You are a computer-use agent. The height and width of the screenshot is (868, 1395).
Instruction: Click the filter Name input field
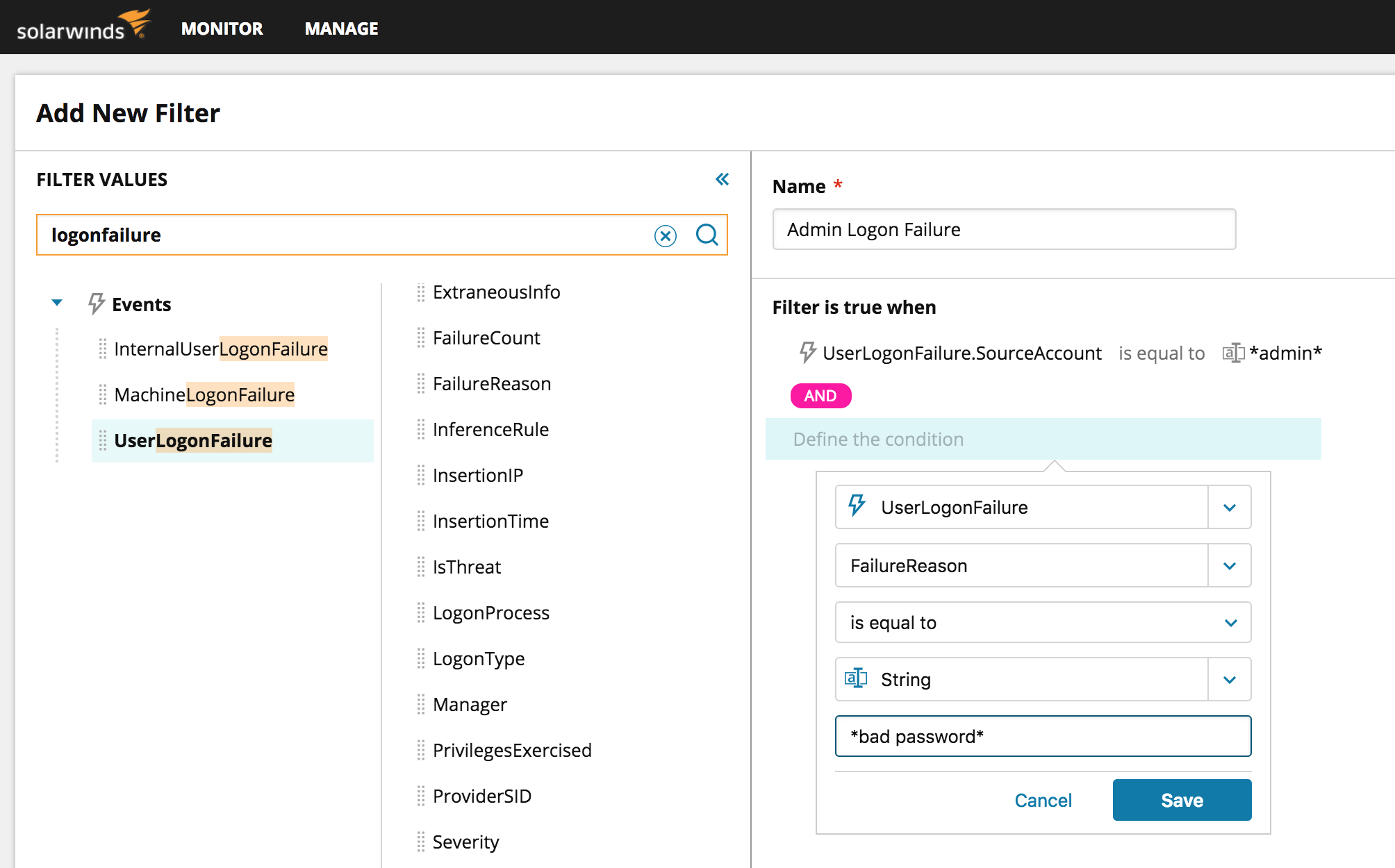coord(1003,230)
